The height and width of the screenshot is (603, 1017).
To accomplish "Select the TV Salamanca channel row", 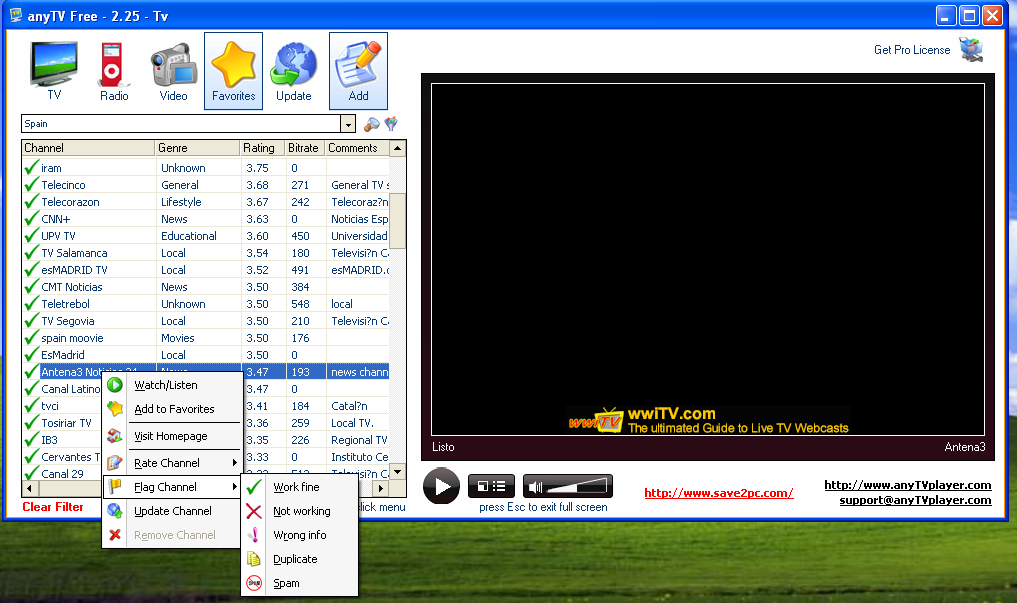I will click(x=206, y=253).
